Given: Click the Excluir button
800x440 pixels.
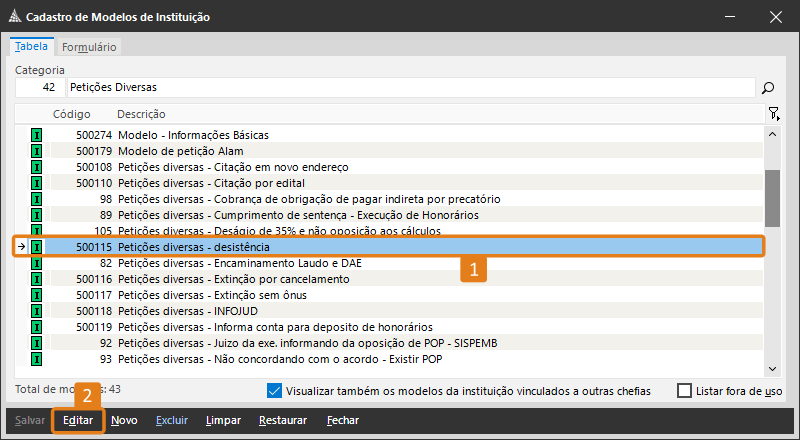Looking at the screenshot, I should 171,421.
